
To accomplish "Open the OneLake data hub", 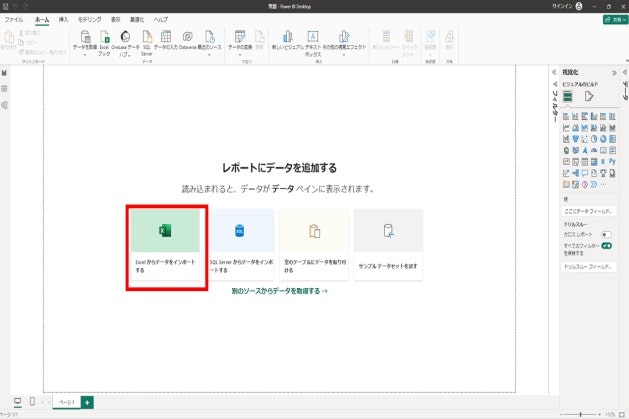I will (125, 43).
